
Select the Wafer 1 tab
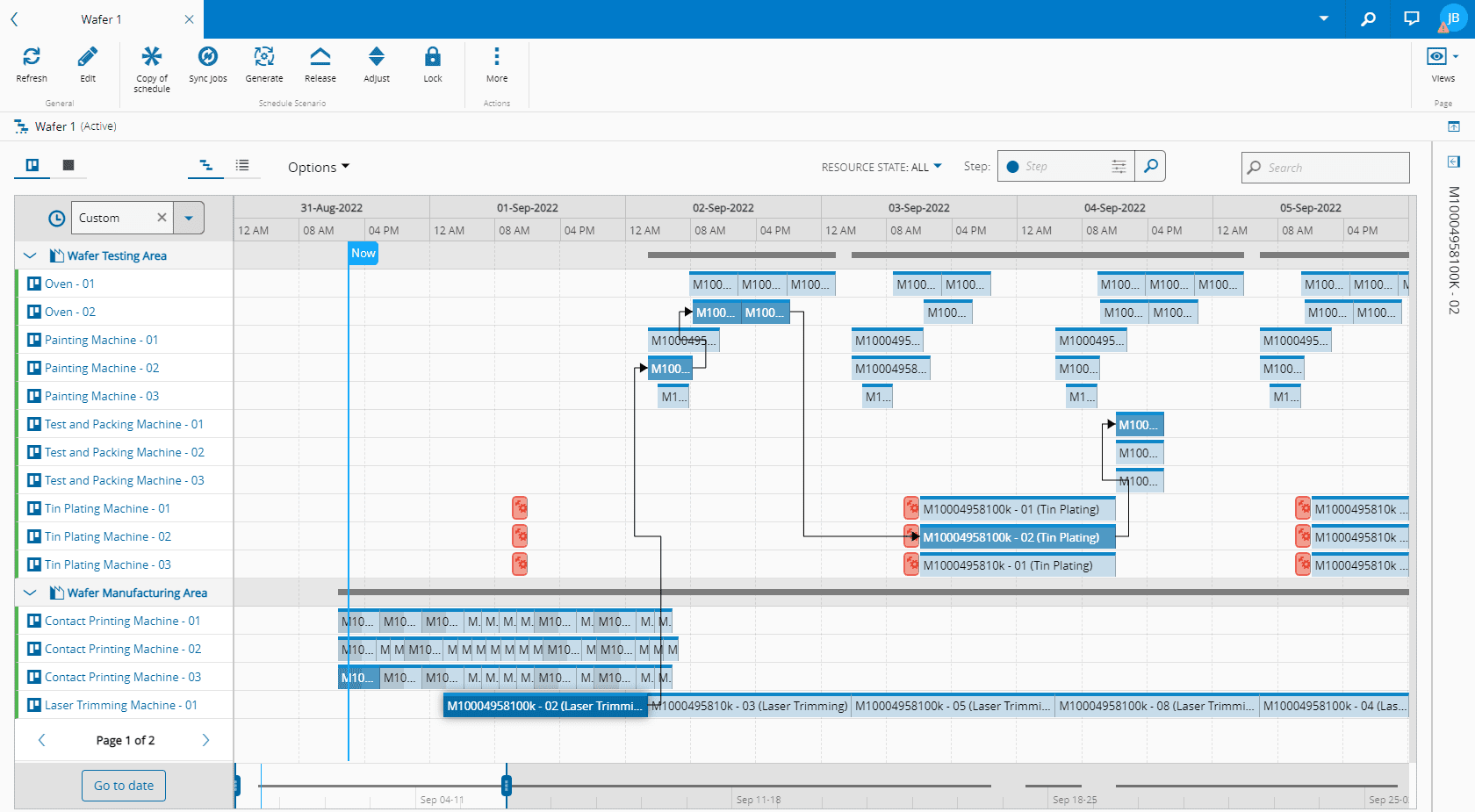click(102, 19)
